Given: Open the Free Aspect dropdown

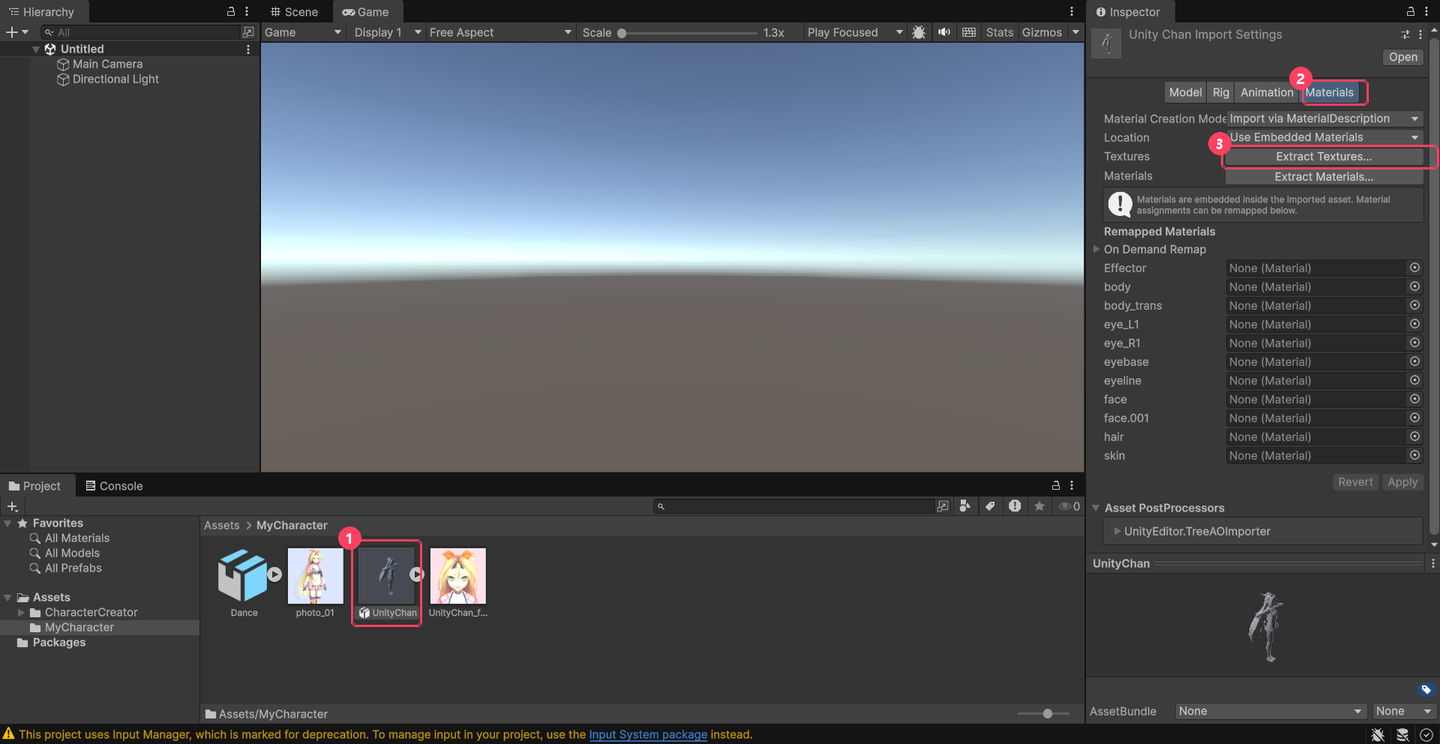Looking at the screenshot, I should click(500, 32).
